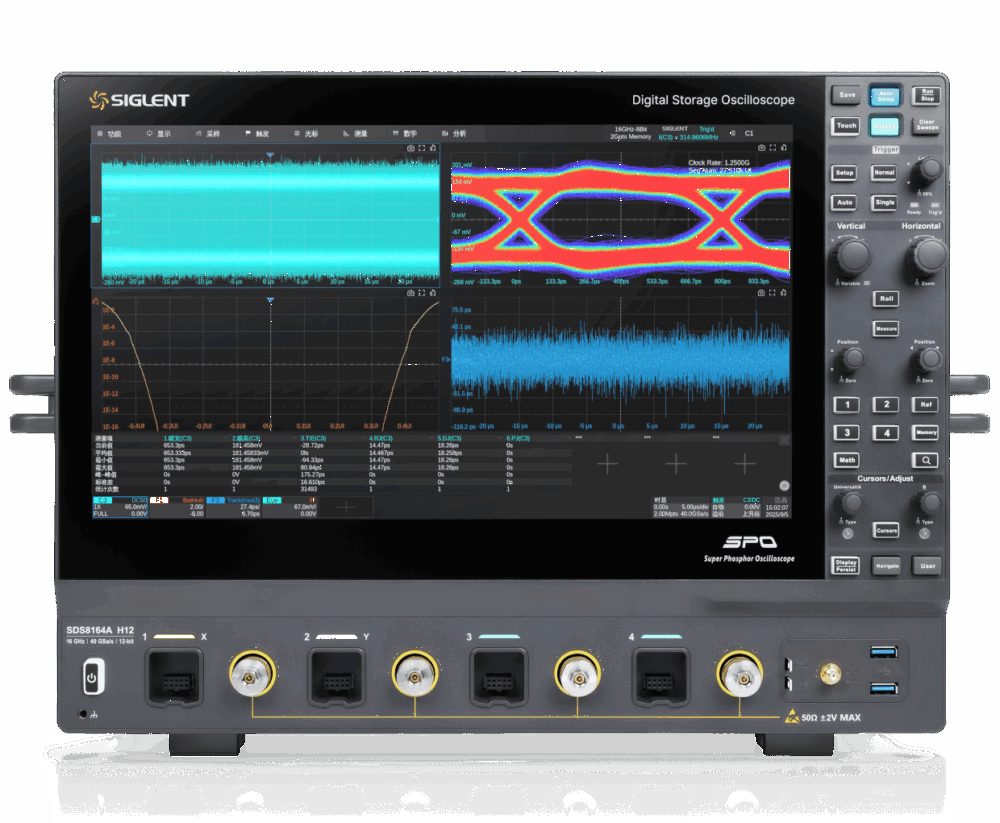Click camera icon on eye diagram window

[761, 148]
